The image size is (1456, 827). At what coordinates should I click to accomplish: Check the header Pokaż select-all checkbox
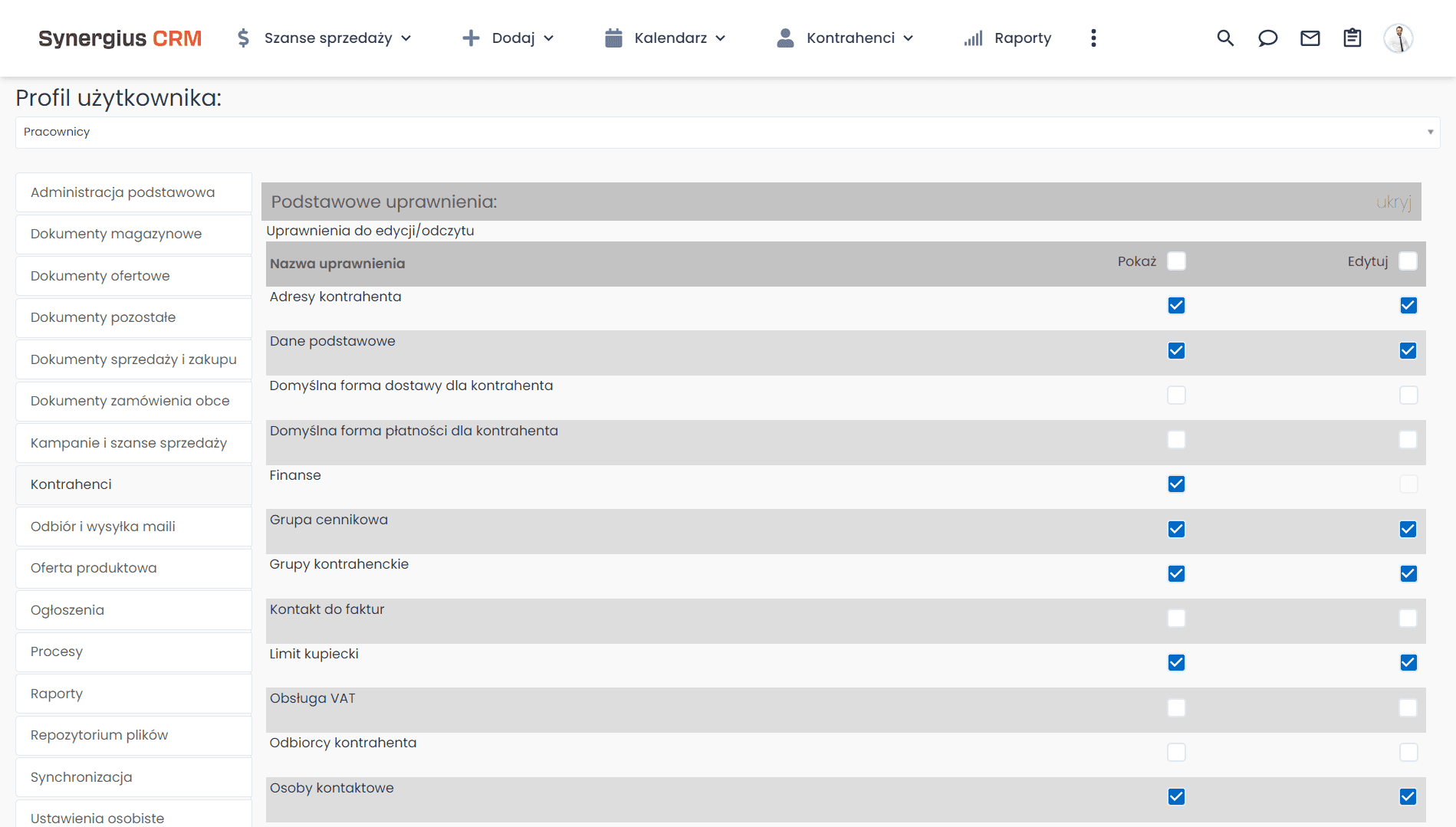pyautogui.click(x=1176, y=261)
